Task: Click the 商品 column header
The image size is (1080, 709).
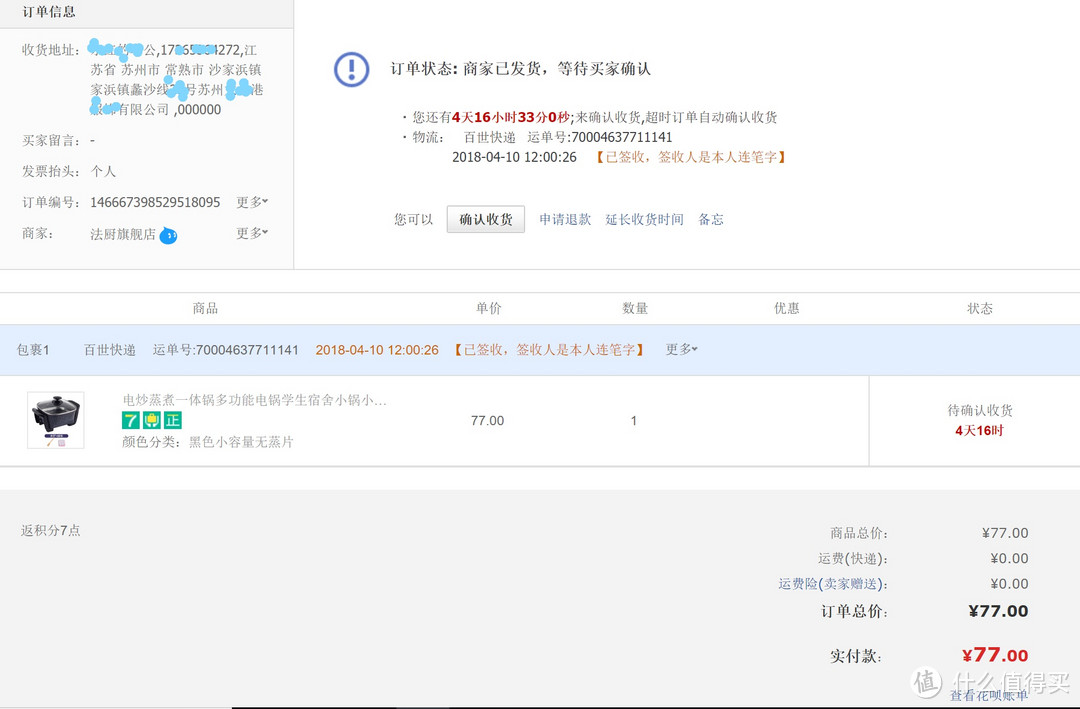Action: (x=205, y=308)
